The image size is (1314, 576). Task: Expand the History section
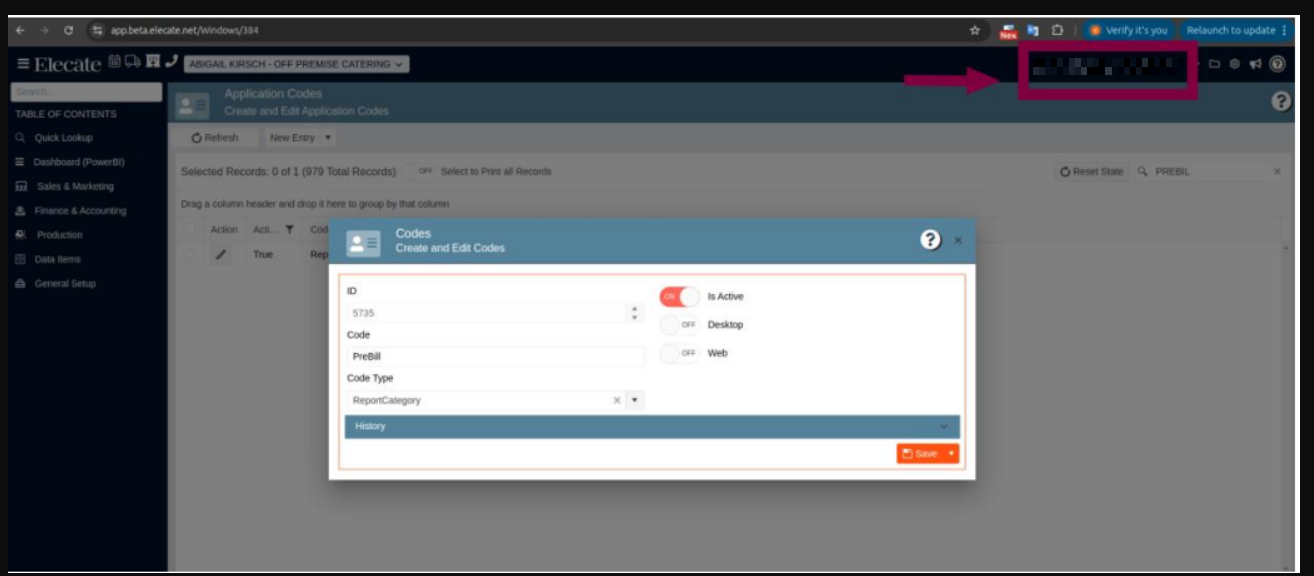[x=651, y=427]
